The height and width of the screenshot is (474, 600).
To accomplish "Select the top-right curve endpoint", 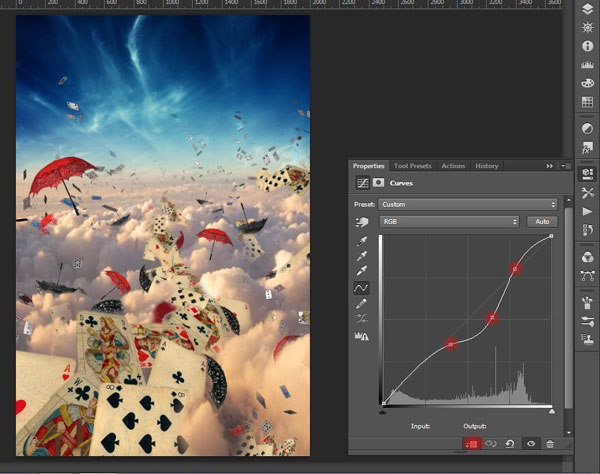I will coord(551,236).
